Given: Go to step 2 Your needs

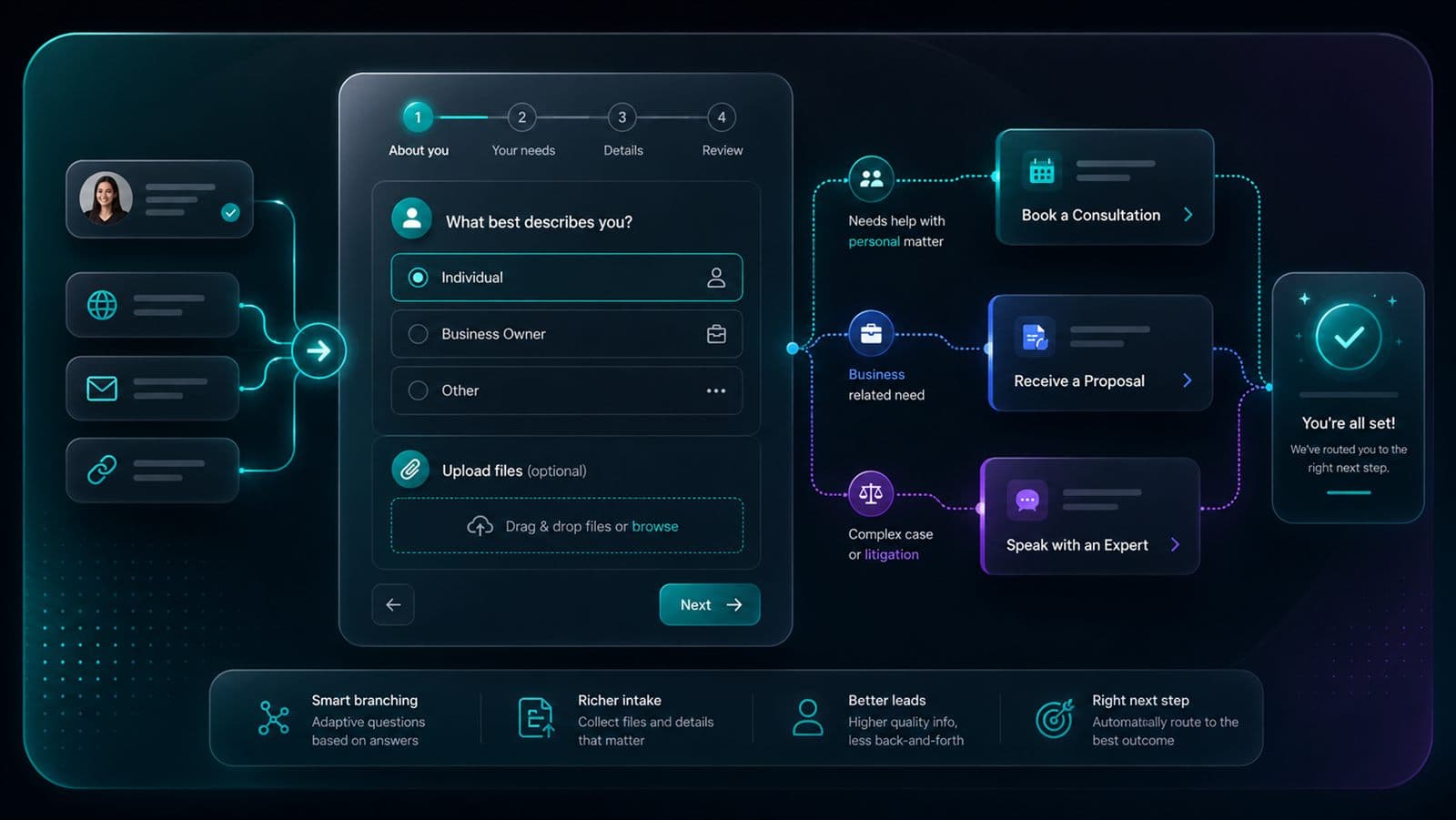Looking at the screenshot, I should tap(522, 117).
